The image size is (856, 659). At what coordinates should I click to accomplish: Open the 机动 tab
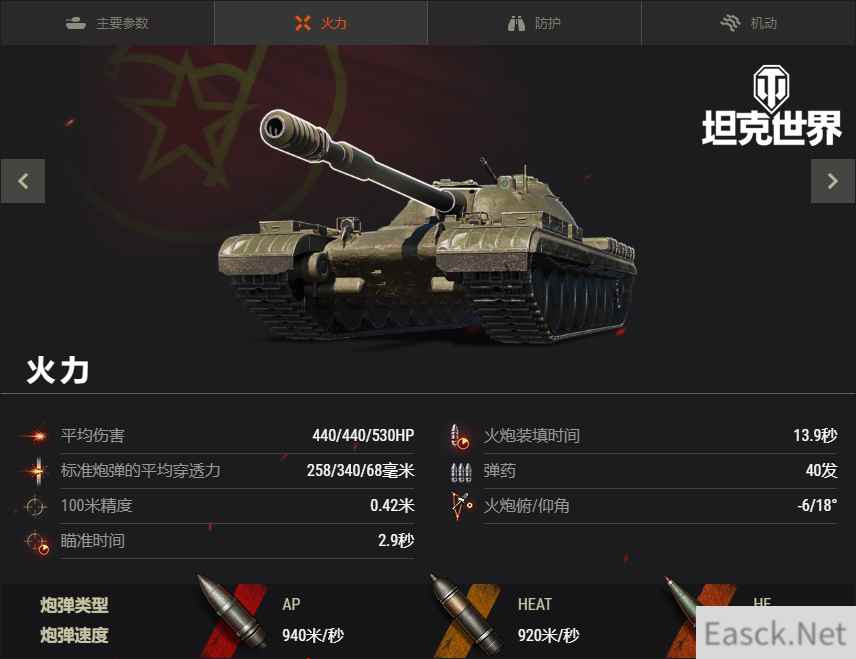pyautogui.click(x=748, y=23)
